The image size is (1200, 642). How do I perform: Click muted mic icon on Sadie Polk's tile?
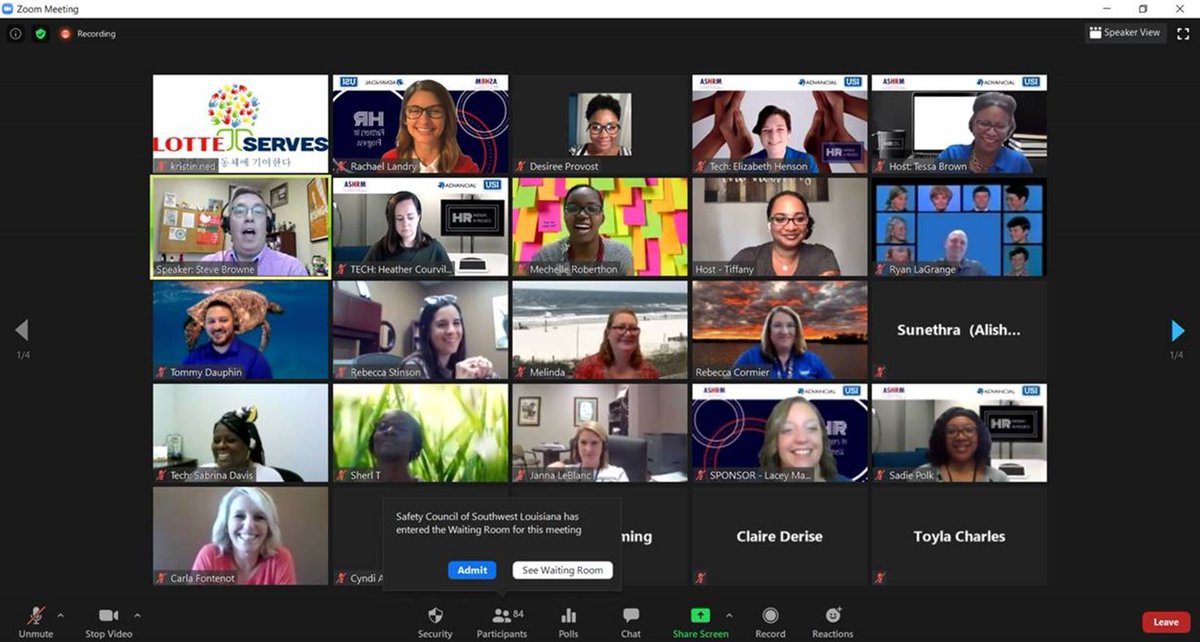tap(880, 475)
